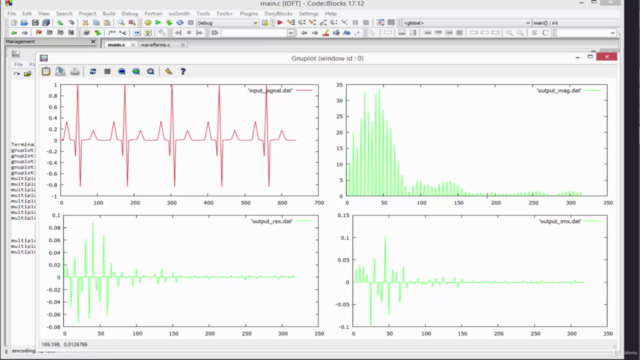
Task: Close the waveforms.c tab
Action: point(183,44)
